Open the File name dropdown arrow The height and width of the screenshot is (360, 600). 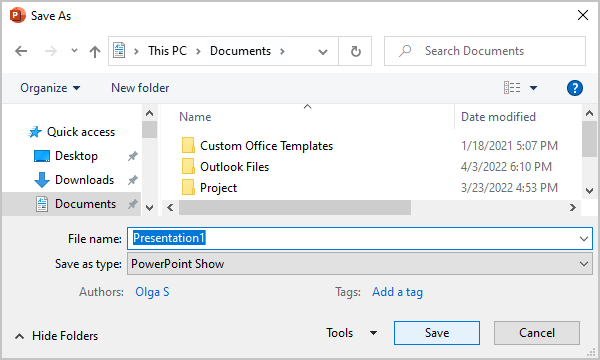point(584,239)
